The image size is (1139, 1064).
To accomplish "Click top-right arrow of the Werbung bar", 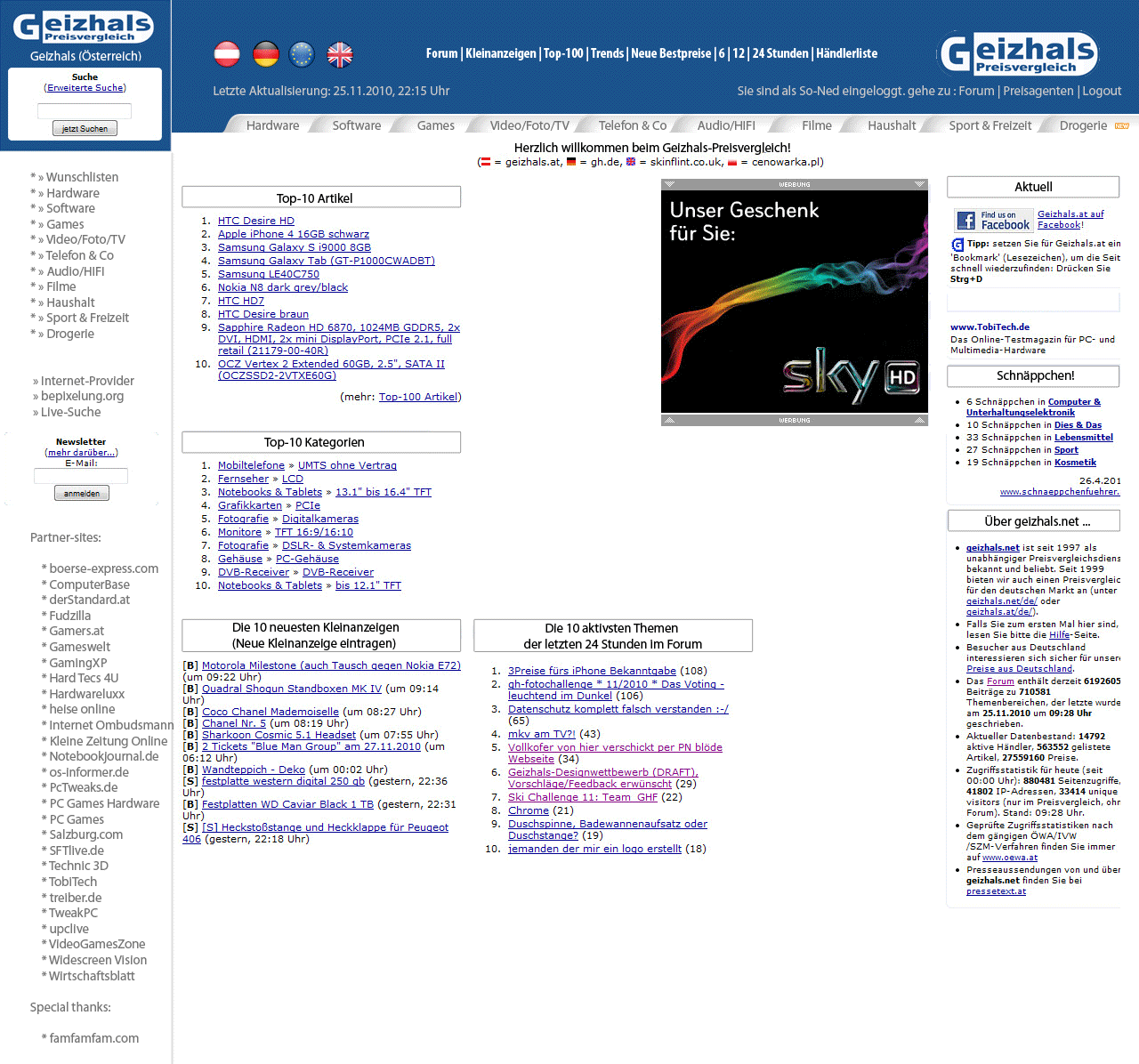I will (920, 184).
